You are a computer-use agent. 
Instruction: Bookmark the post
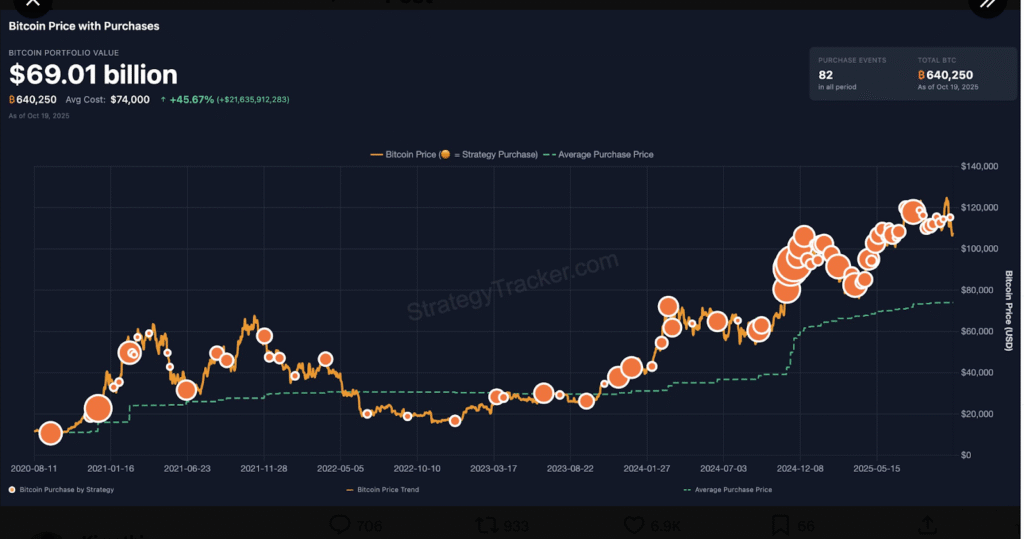point(781,525)
